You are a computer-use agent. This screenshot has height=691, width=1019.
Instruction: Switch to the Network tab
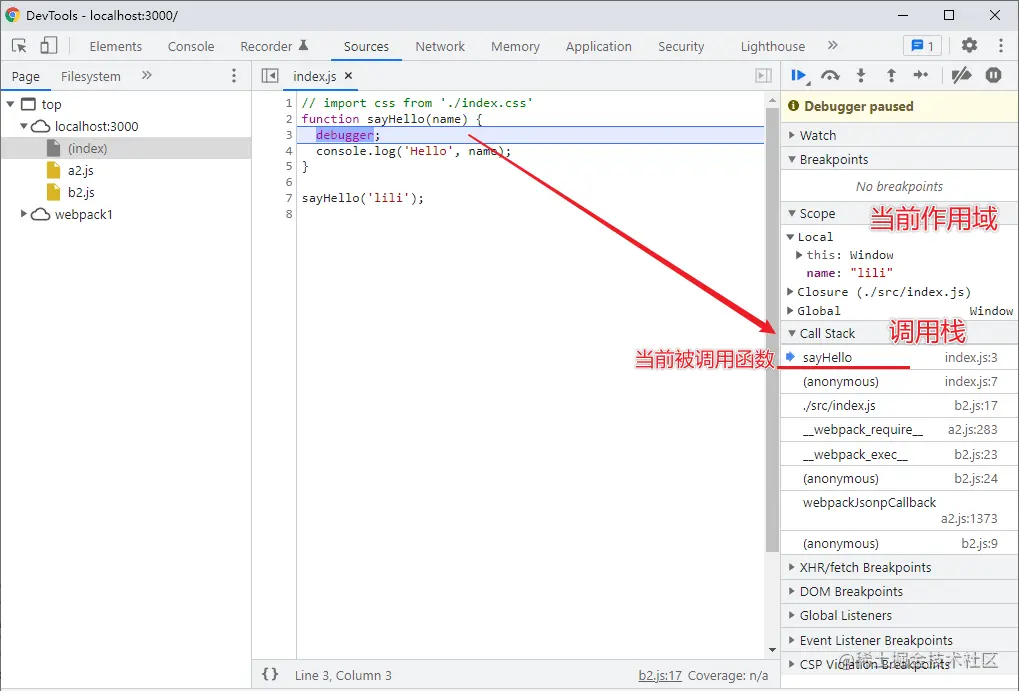click(440, 46)
